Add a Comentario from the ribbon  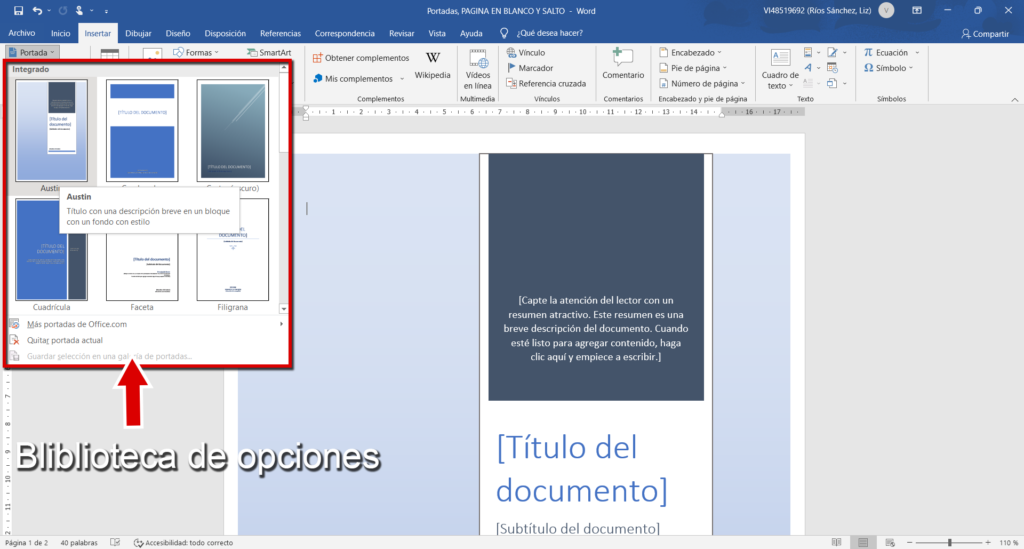tap(623, 64)
